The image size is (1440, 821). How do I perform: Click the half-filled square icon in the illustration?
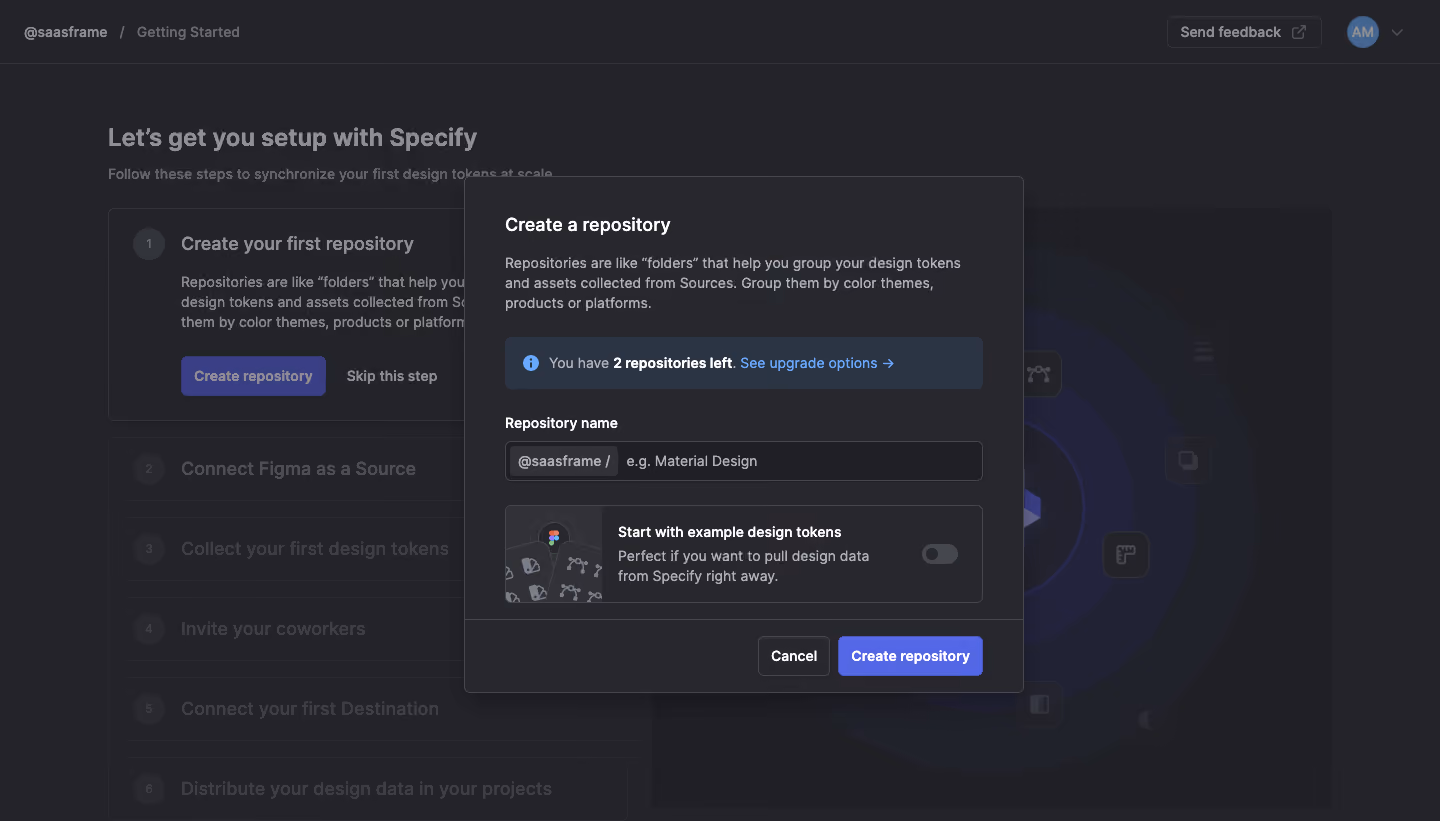1040,705
